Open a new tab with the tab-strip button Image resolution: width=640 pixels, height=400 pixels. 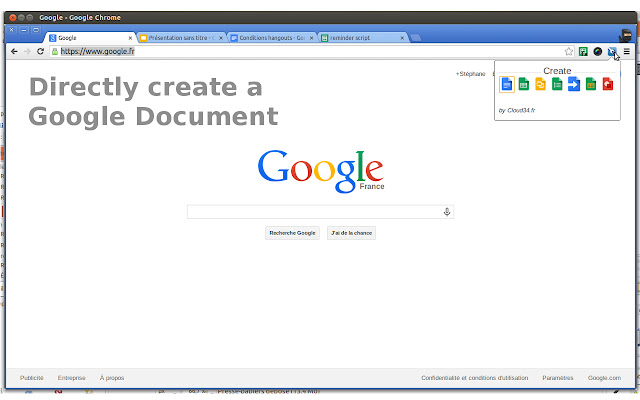tap(416, 38)
